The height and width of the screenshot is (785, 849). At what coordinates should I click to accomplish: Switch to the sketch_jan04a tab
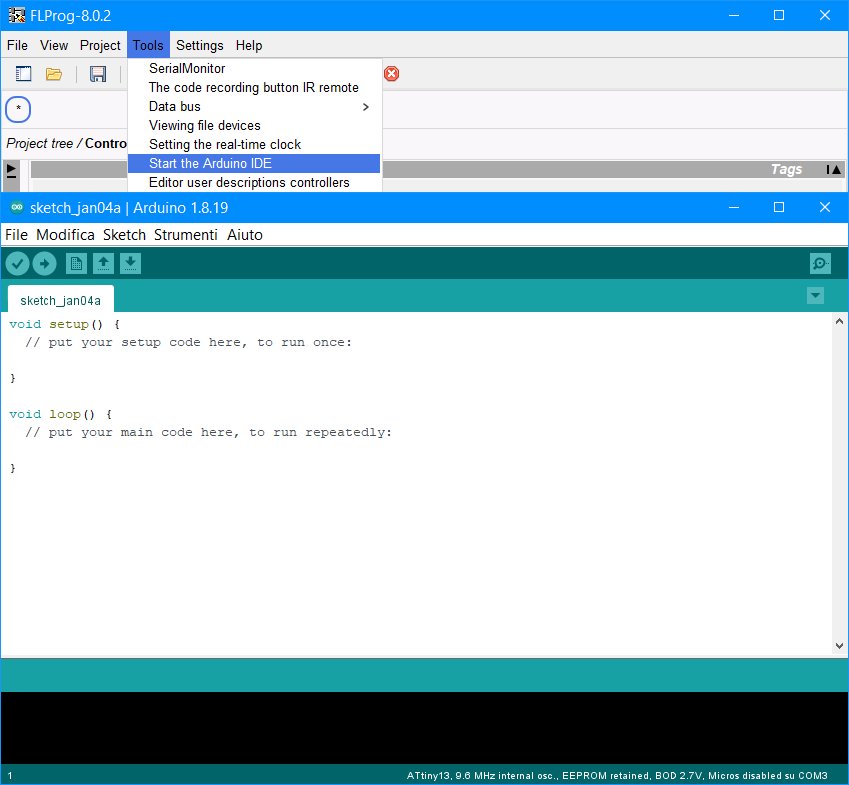[60, 300]
